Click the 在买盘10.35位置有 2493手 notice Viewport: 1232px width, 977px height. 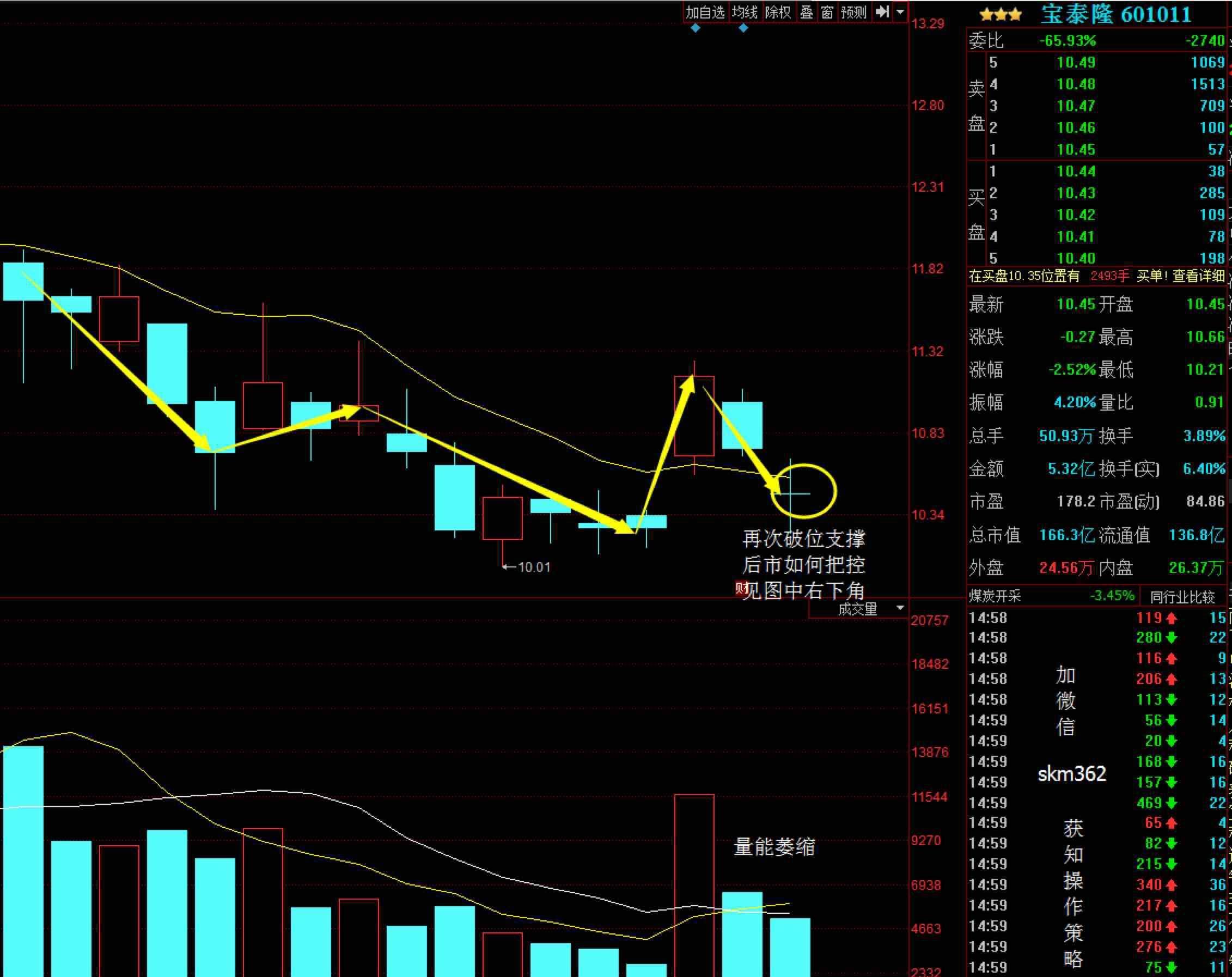1049,277
